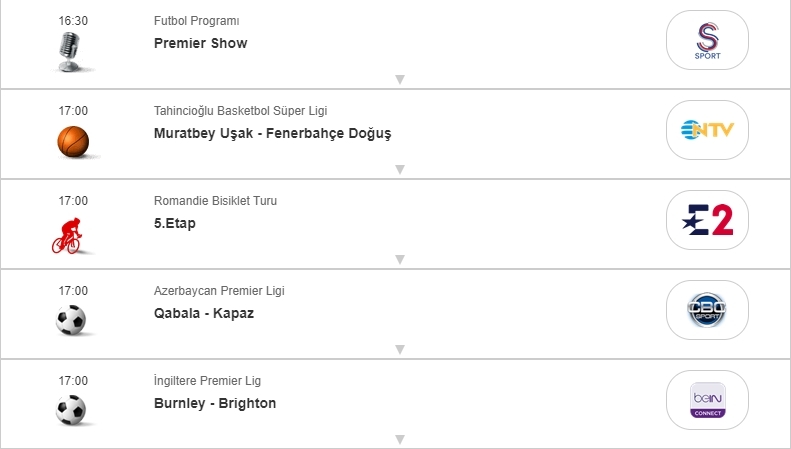Screen dimensions: 791x449
Task: Open the CBC Sport channel logo
Action: [707, 310]
